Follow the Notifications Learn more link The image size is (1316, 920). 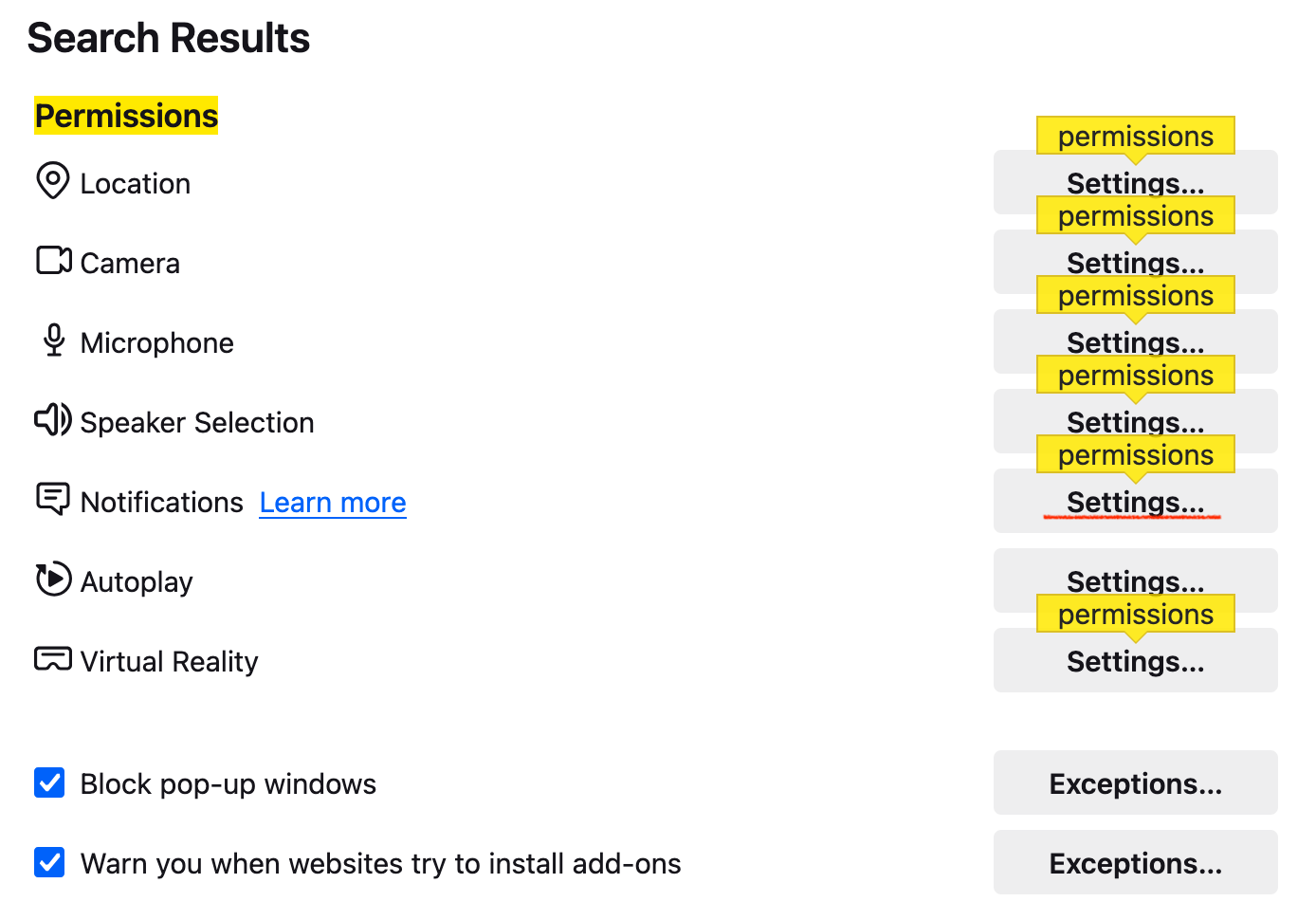pos(333,503)
